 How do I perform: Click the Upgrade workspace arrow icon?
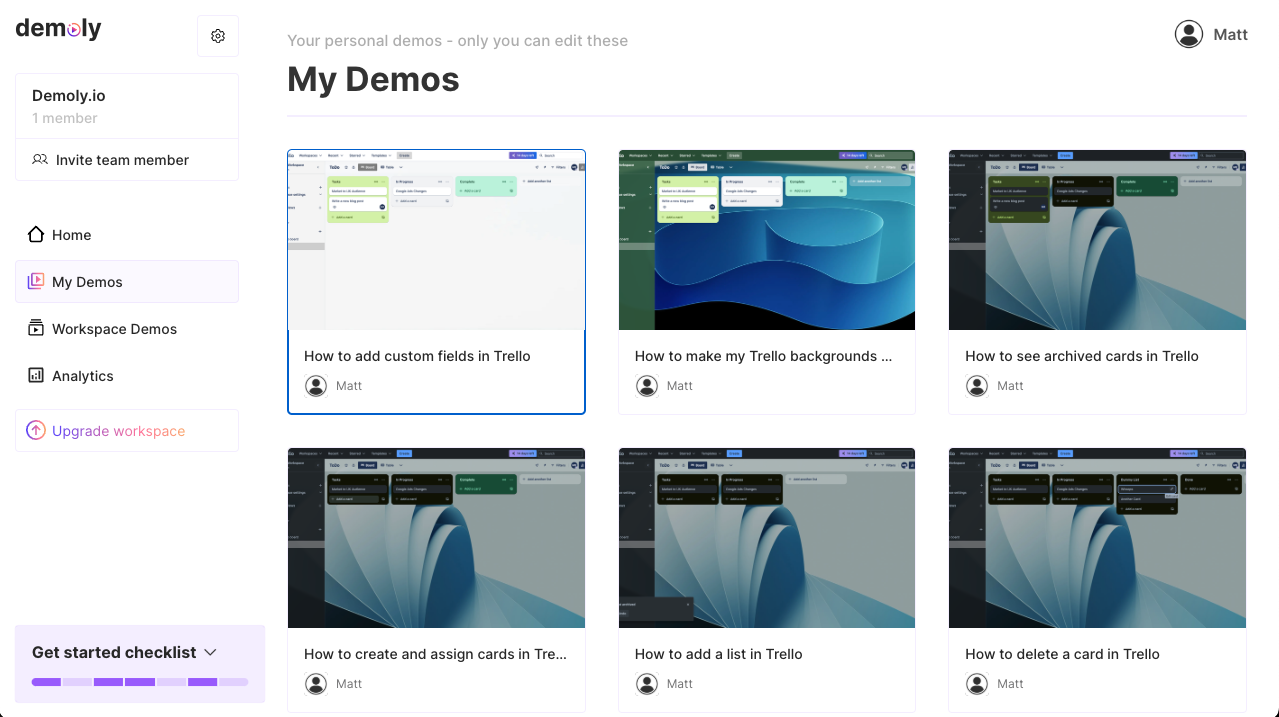pyautogui.click(x=36, y=431)
